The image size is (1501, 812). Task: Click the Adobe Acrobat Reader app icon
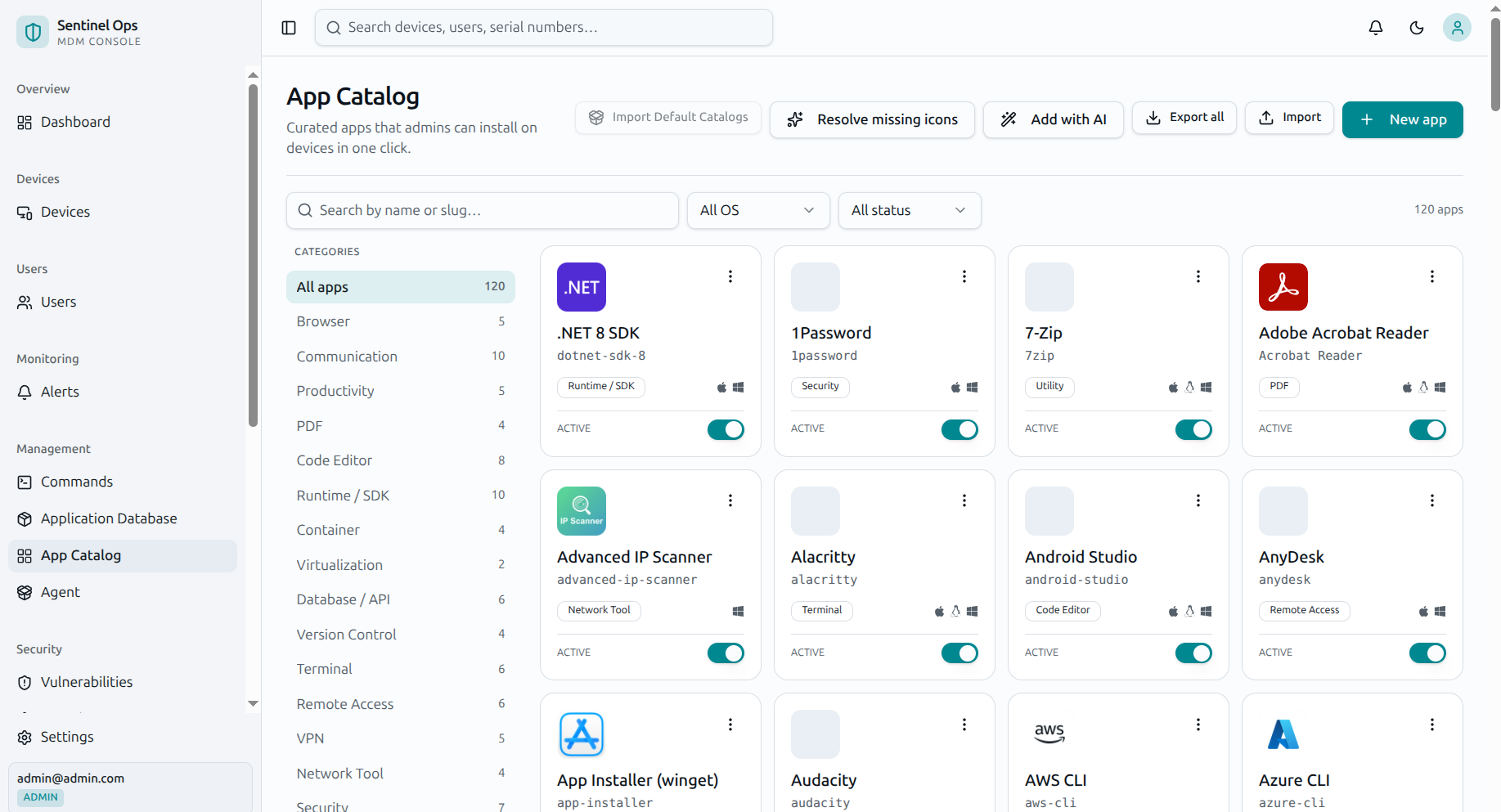tap(1283, 287)
